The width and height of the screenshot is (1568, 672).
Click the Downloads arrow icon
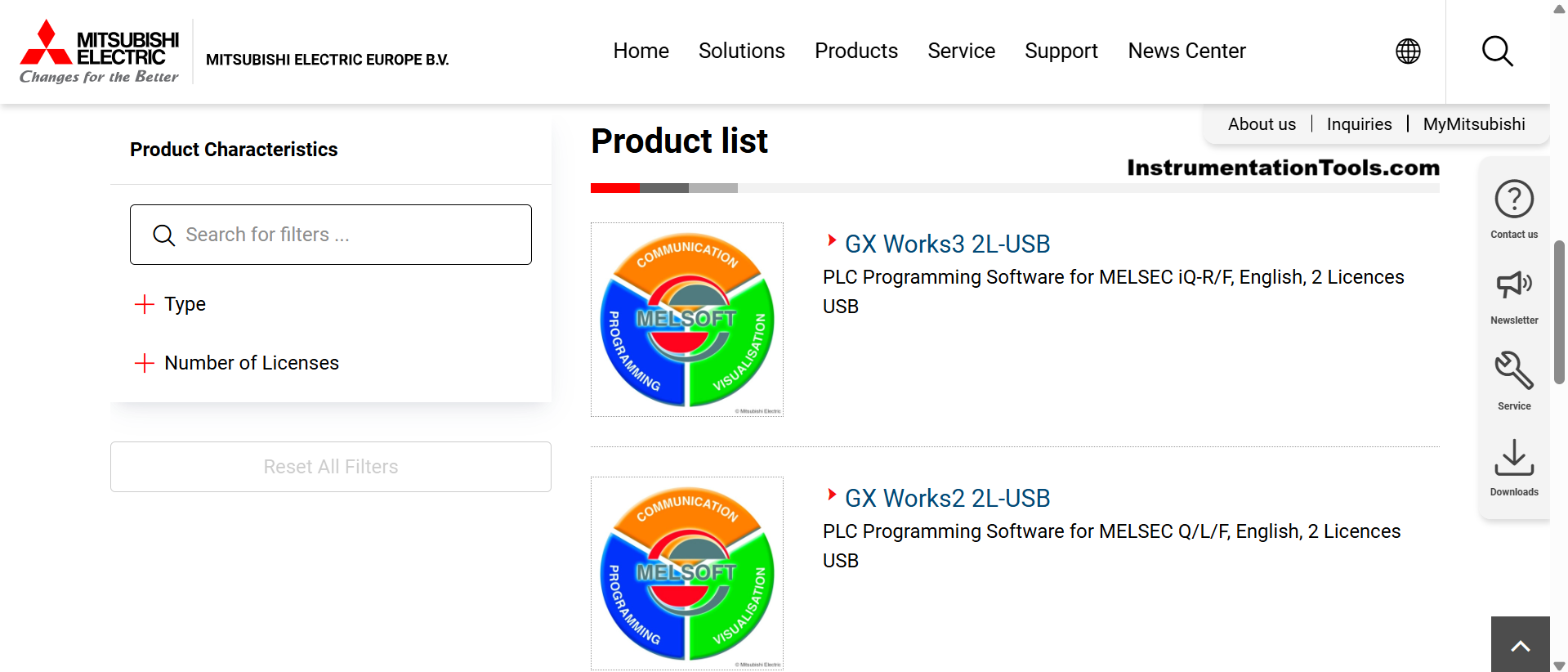tap(1514, 457)
